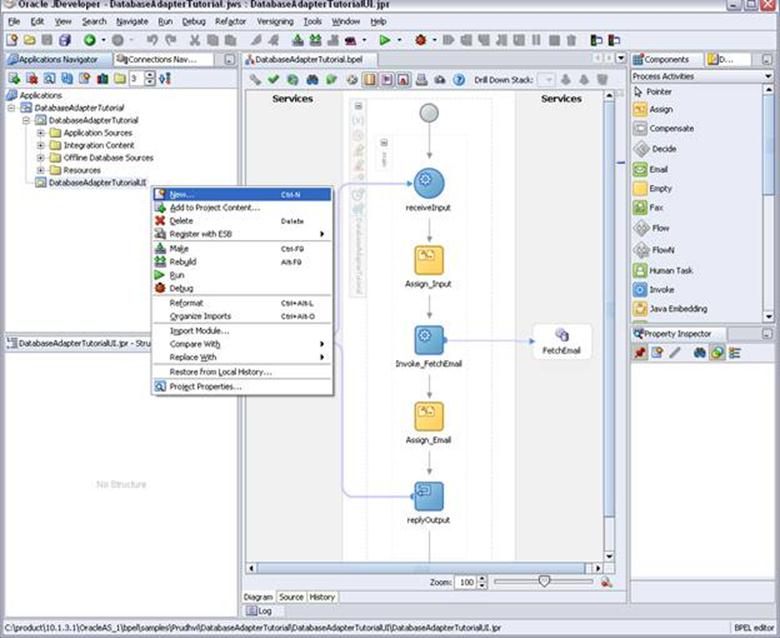Click the red Debug bug toolbar icon
Viewport: 780px width, 638px height.
point(421,40)
